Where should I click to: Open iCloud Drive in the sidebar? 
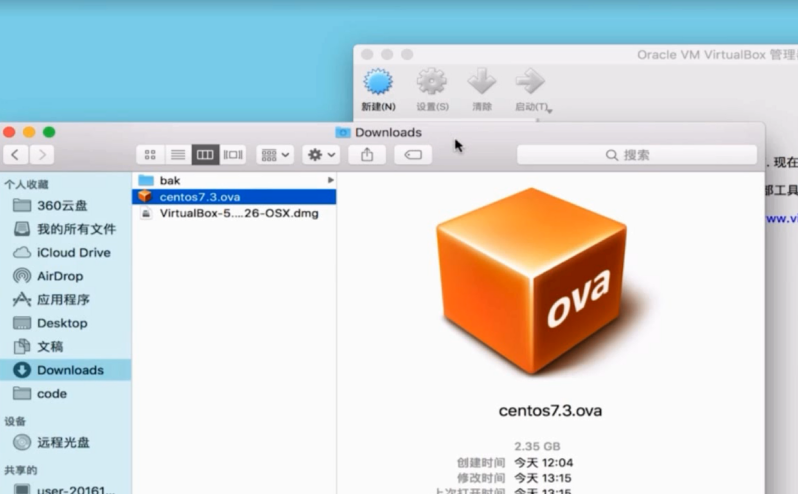66,252
